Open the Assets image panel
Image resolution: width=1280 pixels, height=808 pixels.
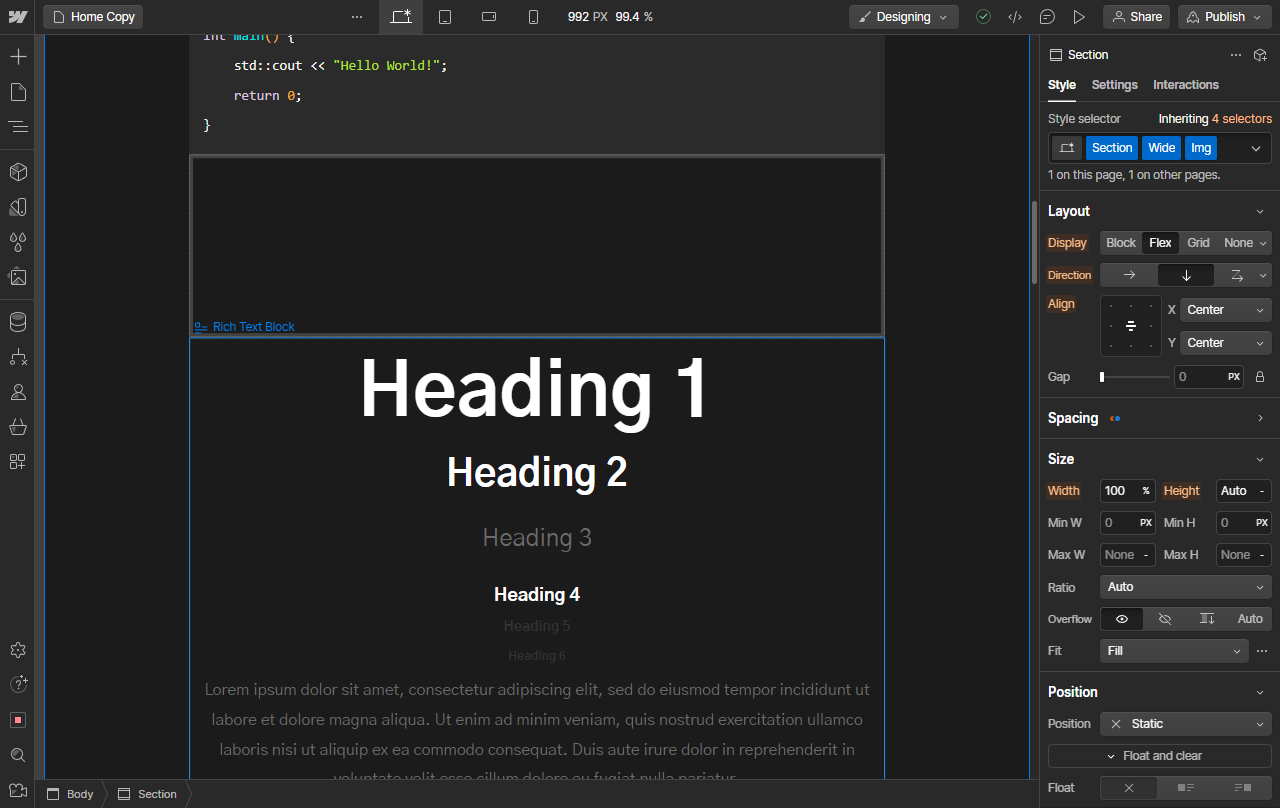pyautogui.click(x=17, y=277)
